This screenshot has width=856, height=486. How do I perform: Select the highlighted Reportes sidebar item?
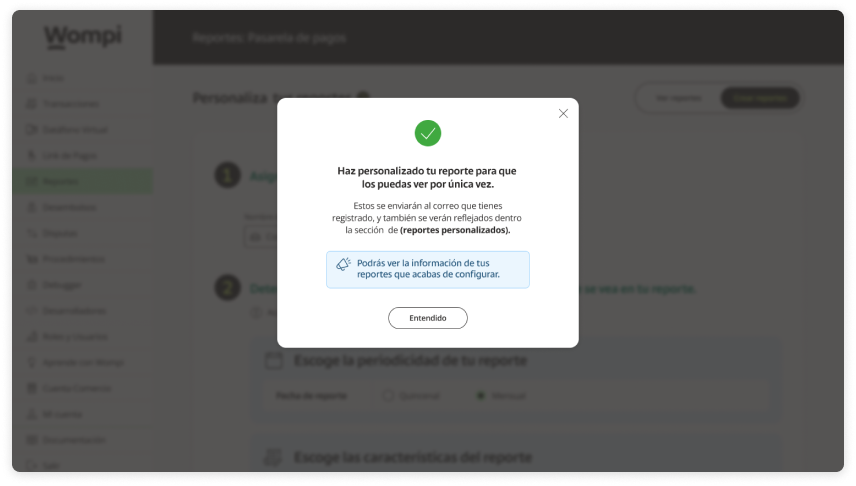(x=82, y=181)
